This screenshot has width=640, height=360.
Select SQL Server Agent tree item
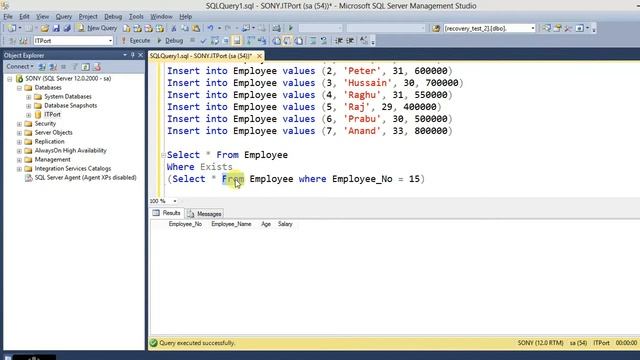click(85, 178)
